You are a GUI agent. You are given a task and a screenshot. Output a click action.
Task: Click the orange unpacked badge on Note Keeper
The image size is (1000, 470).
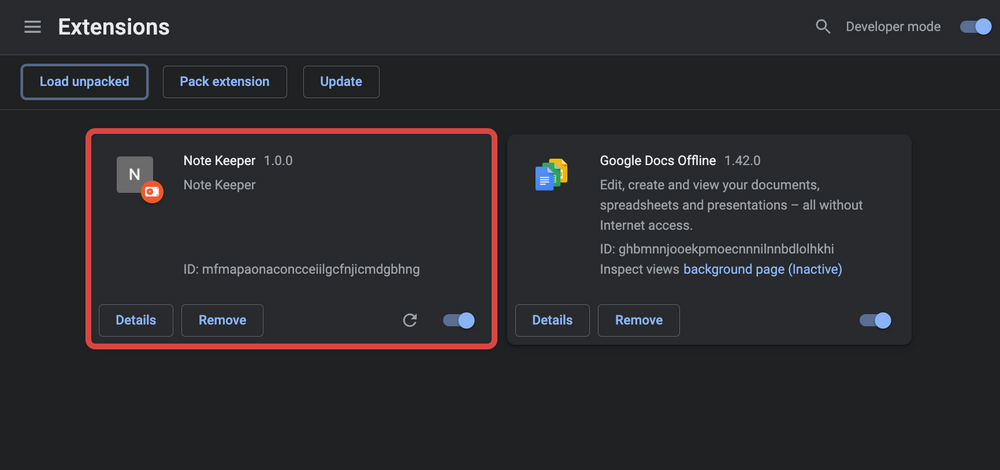pos(152,192)
